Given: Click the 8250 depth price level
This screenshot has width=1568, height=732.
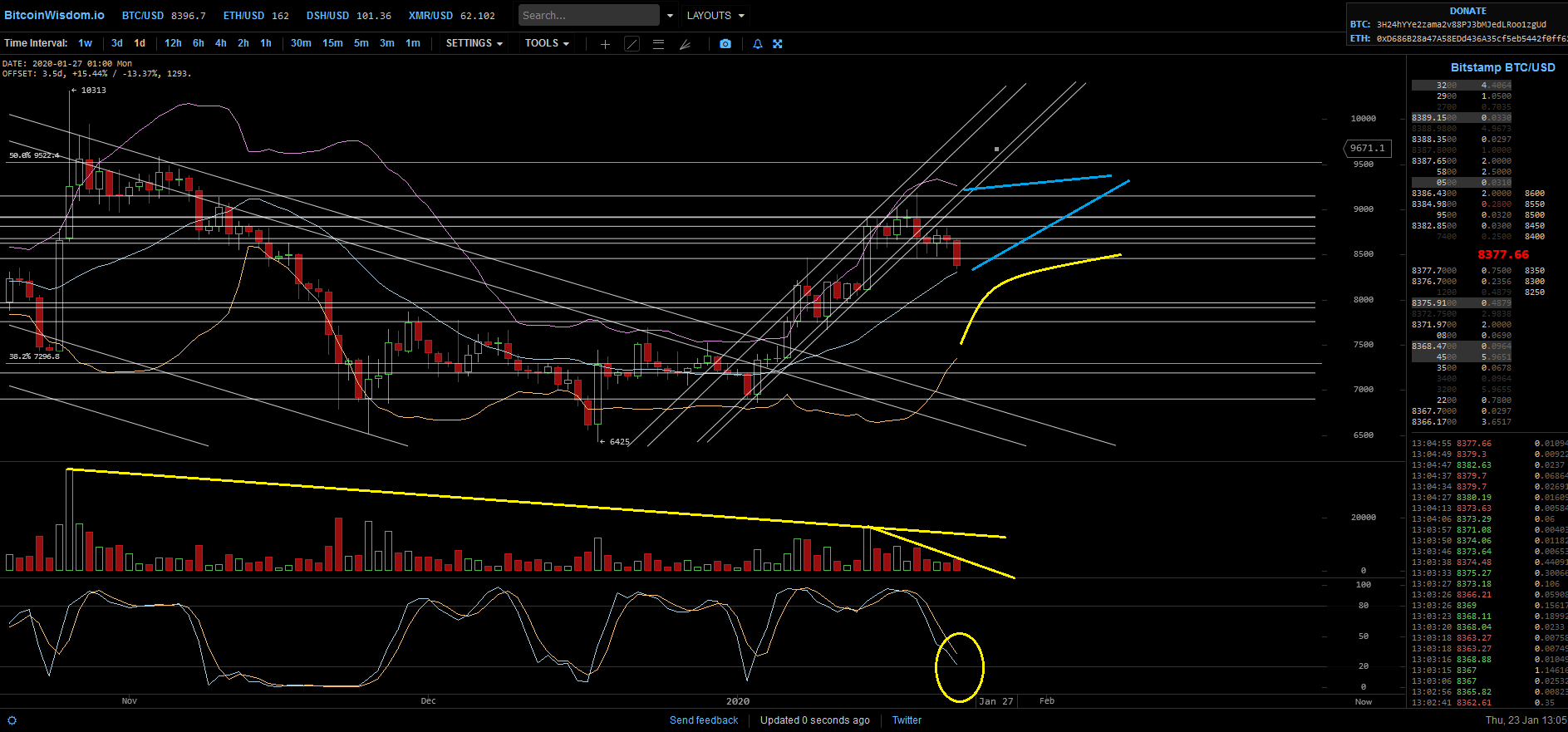Looking at the screenshot, I should click(x=1534, y=292).
